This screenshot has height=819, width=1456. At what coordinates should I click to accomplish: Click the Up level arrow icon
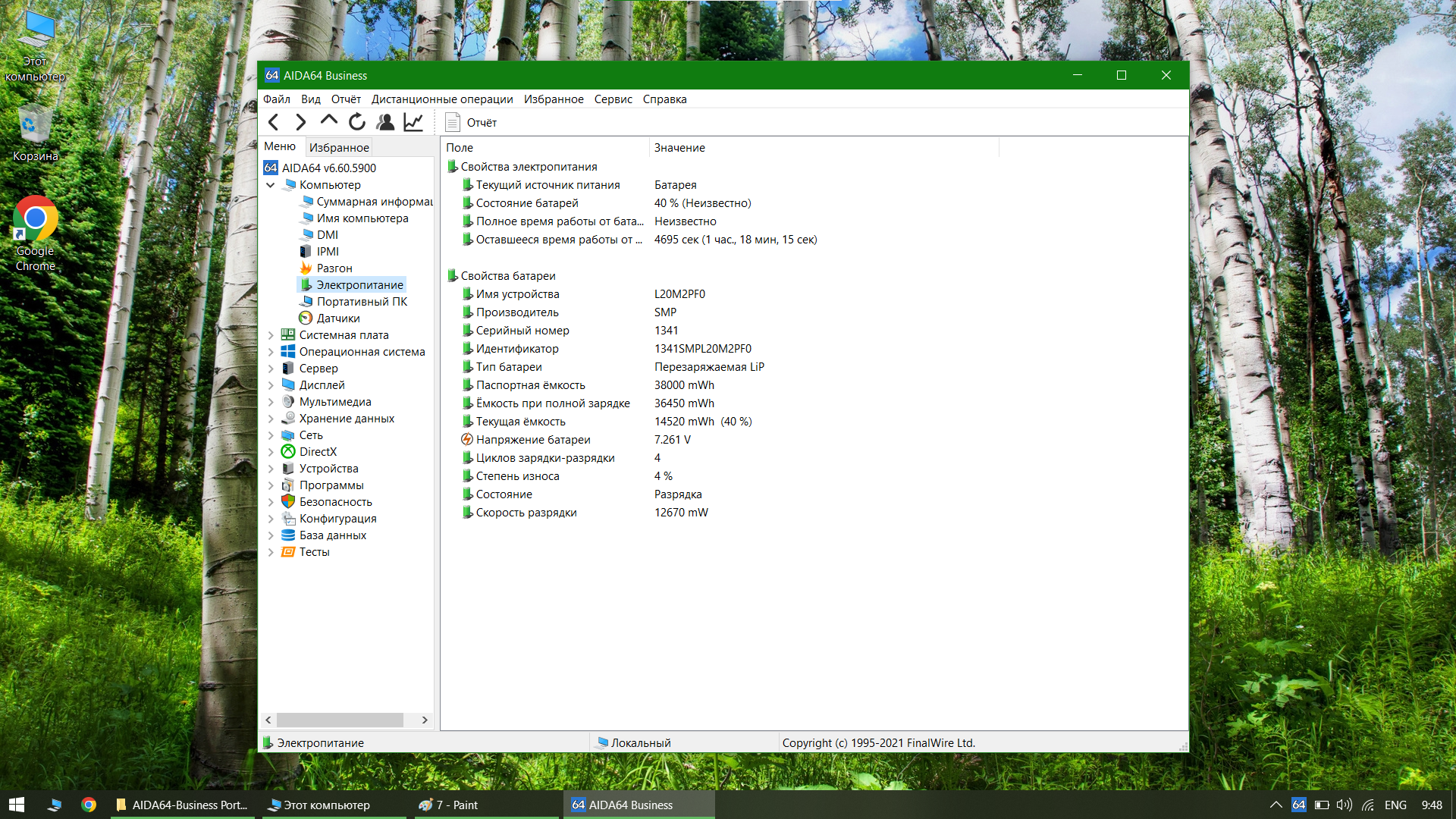(328, 121)
